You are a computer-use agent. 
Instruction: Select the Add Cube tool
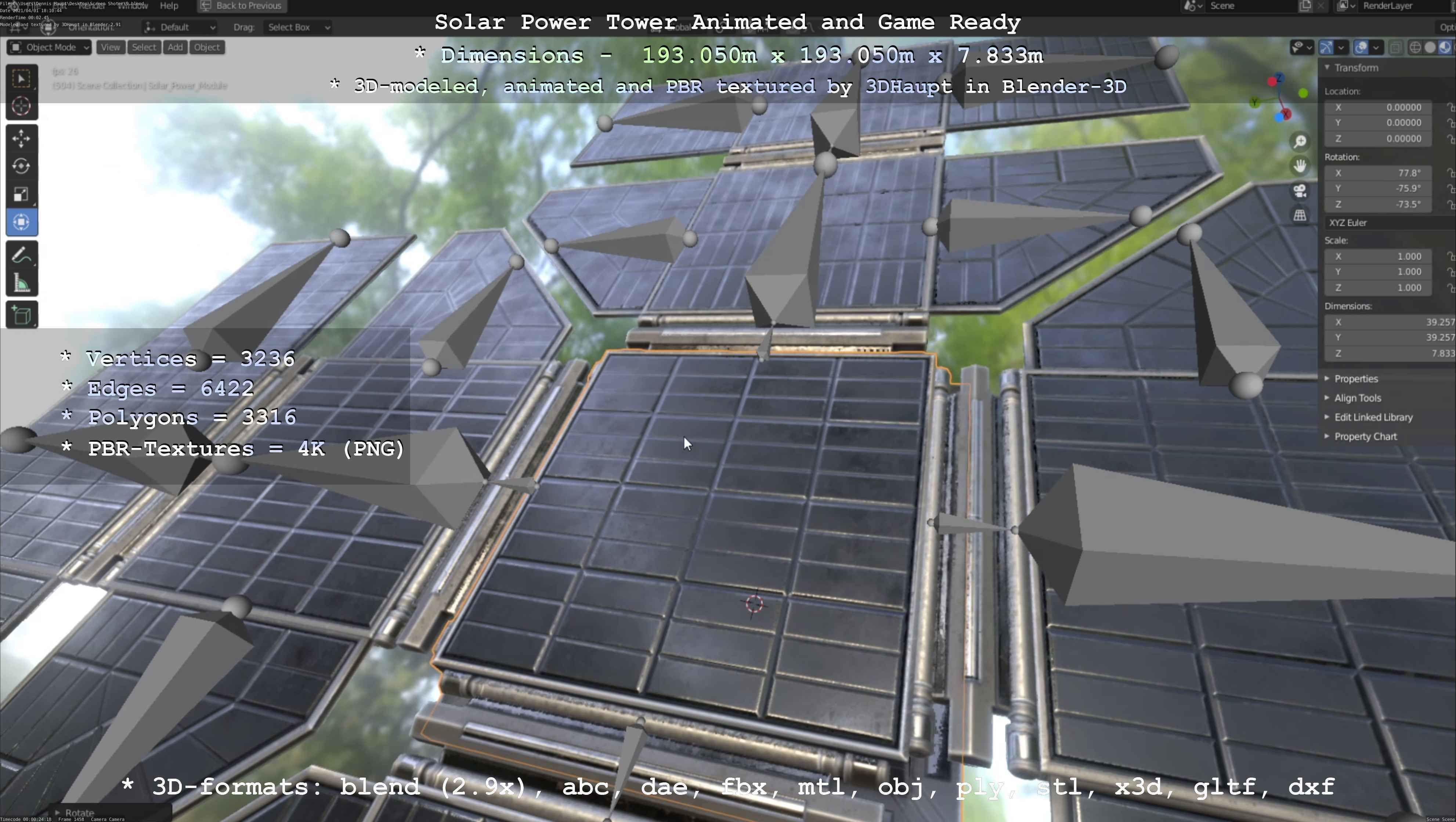click(x=21, y=315)
